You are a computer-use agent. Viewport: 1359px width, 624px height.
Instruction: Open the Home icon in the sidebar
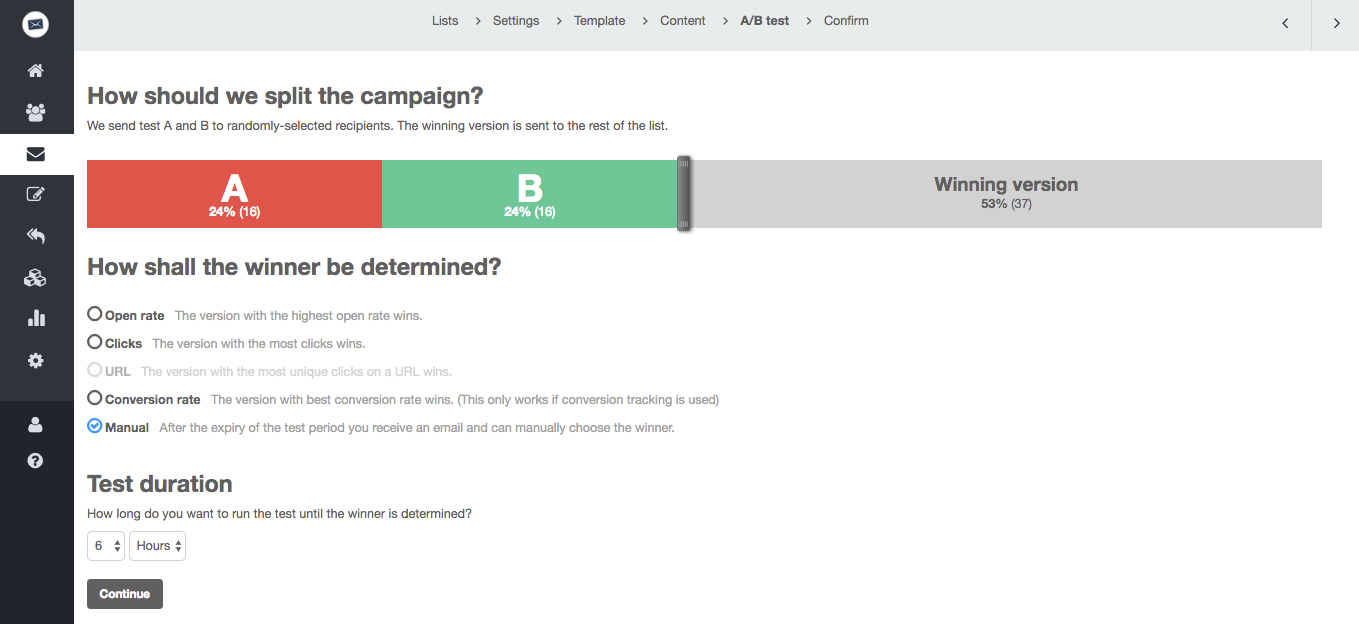(36, 71)
